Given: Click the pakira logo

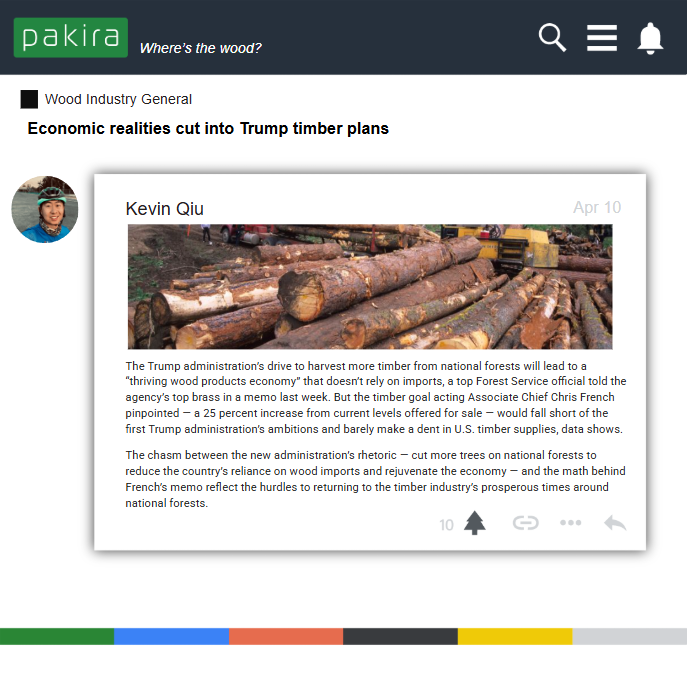Looking at the screenshot, I should tap(71, 38).
